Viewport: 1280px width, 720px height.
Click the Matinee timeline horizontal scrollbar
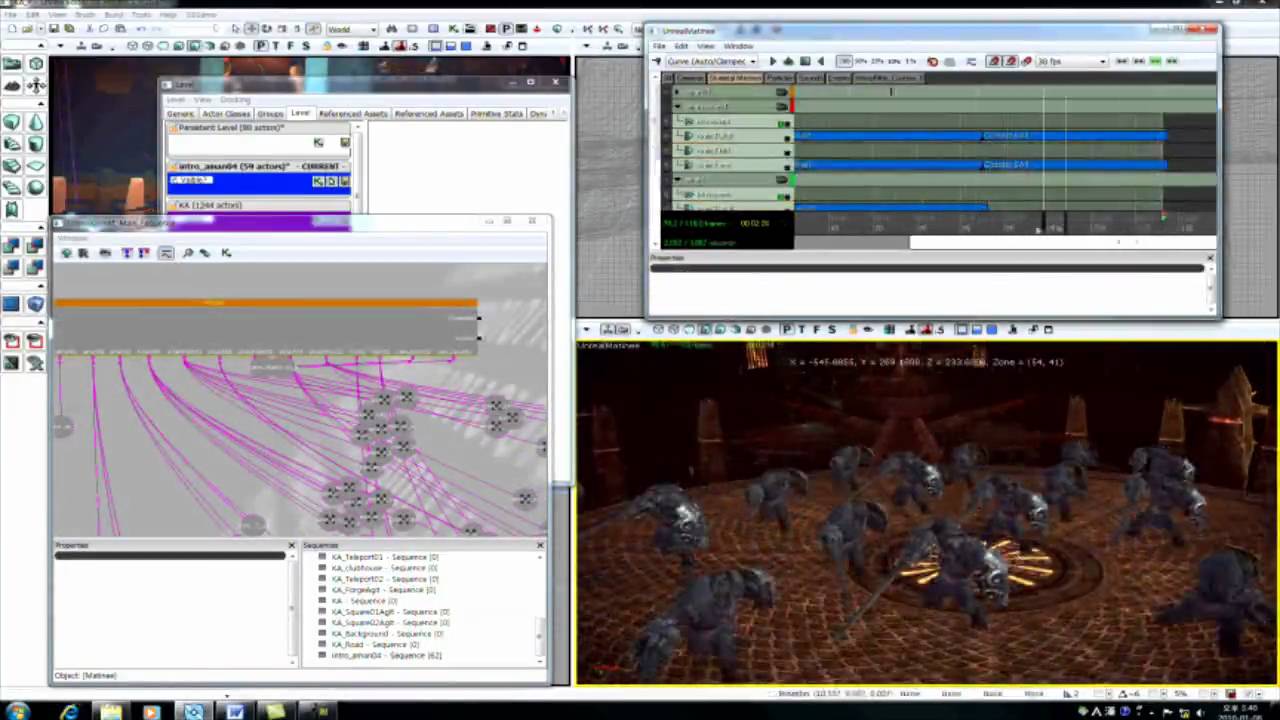[1062, 242]
